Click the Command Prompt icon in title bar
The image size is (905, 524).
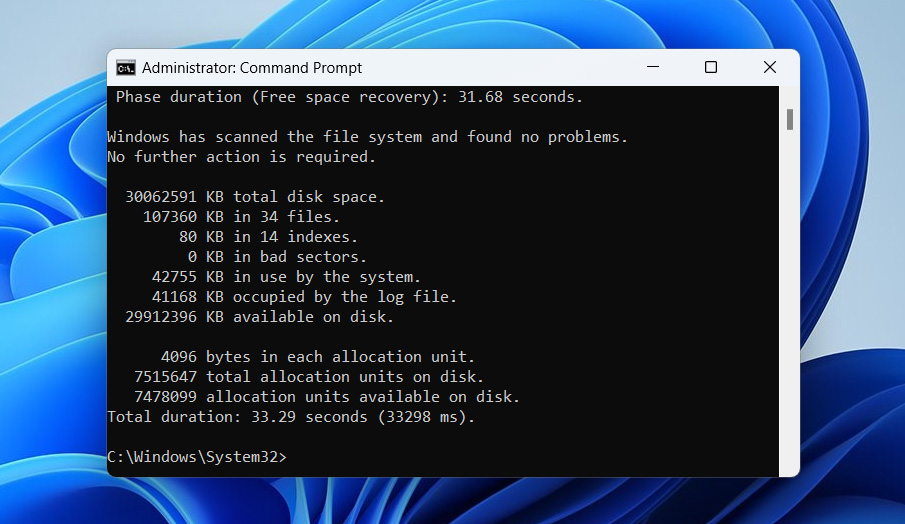pyautogui.click(x=125, y=68)
